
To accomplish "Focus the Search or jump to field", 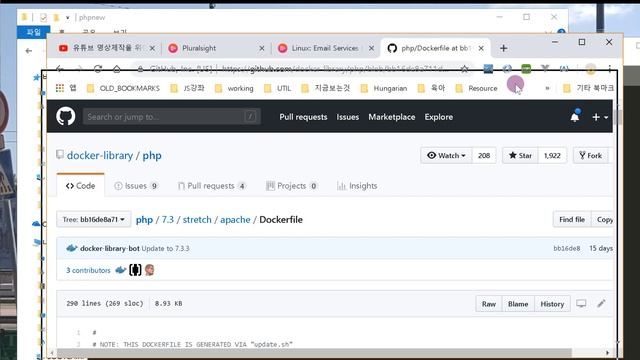I will [171, 117].
